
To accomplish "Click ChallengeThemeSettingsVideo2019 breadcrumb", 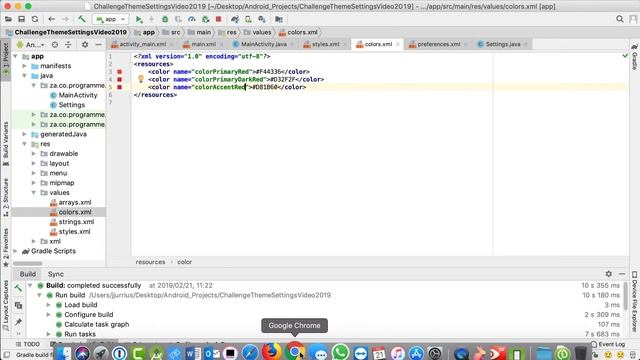I will (70, 32).
